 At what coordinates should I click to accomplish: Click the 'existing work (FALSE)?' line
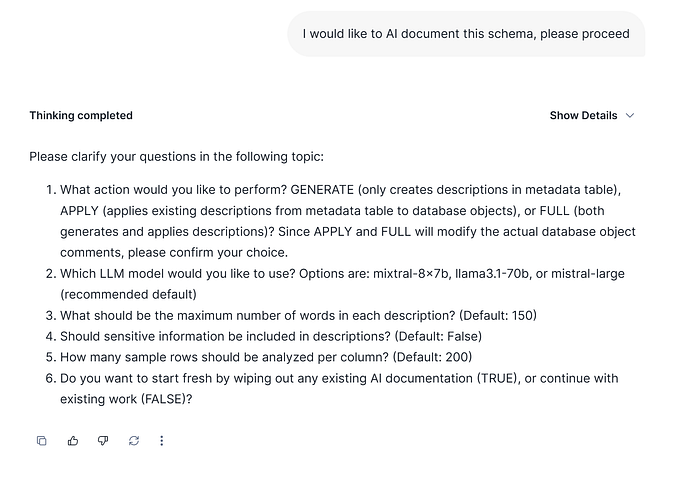126,399
